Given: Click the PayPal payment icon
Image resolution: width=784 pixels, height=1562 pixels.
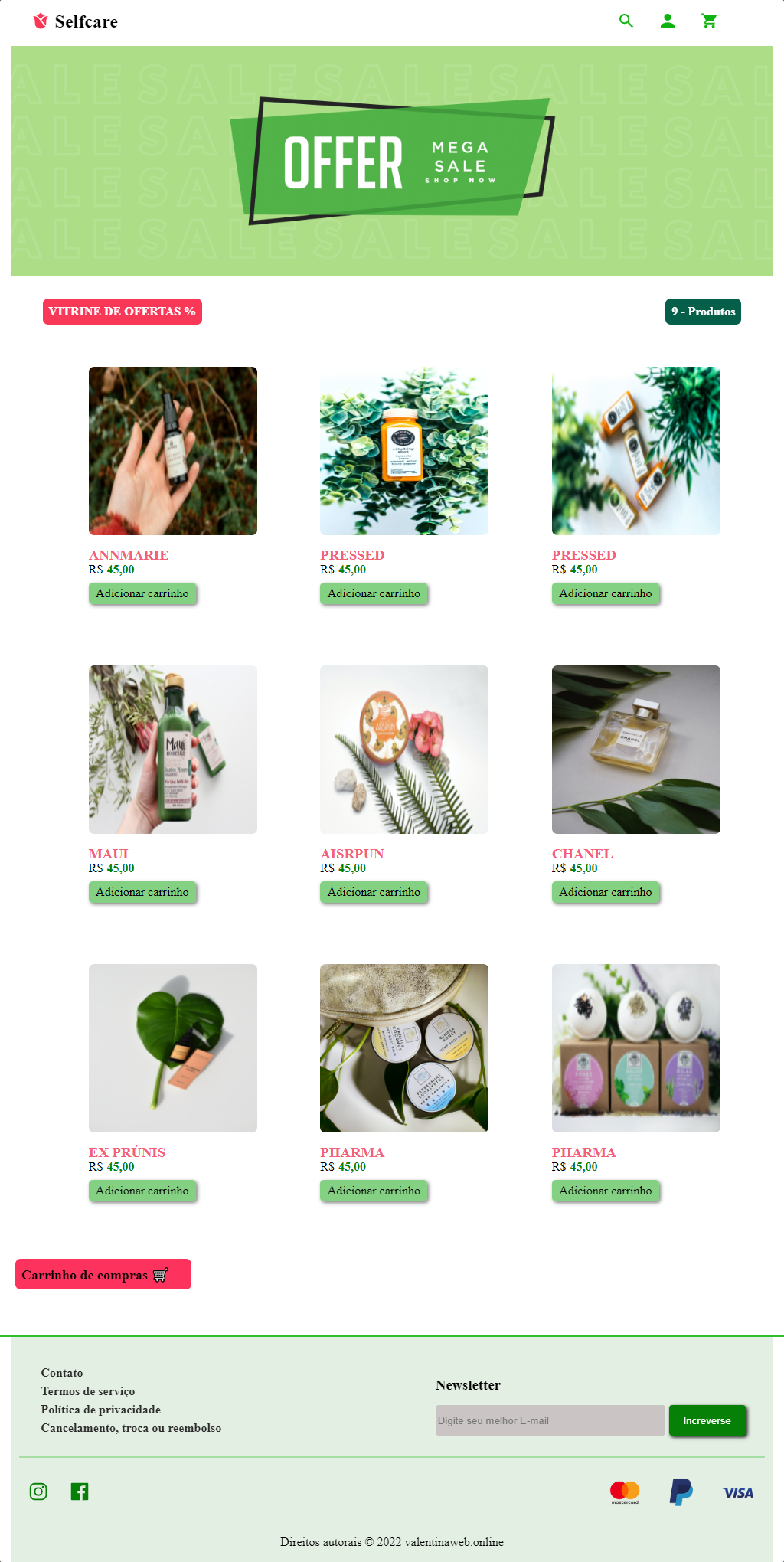Looking at the screenshot, I should click(x=681, y=1492).
